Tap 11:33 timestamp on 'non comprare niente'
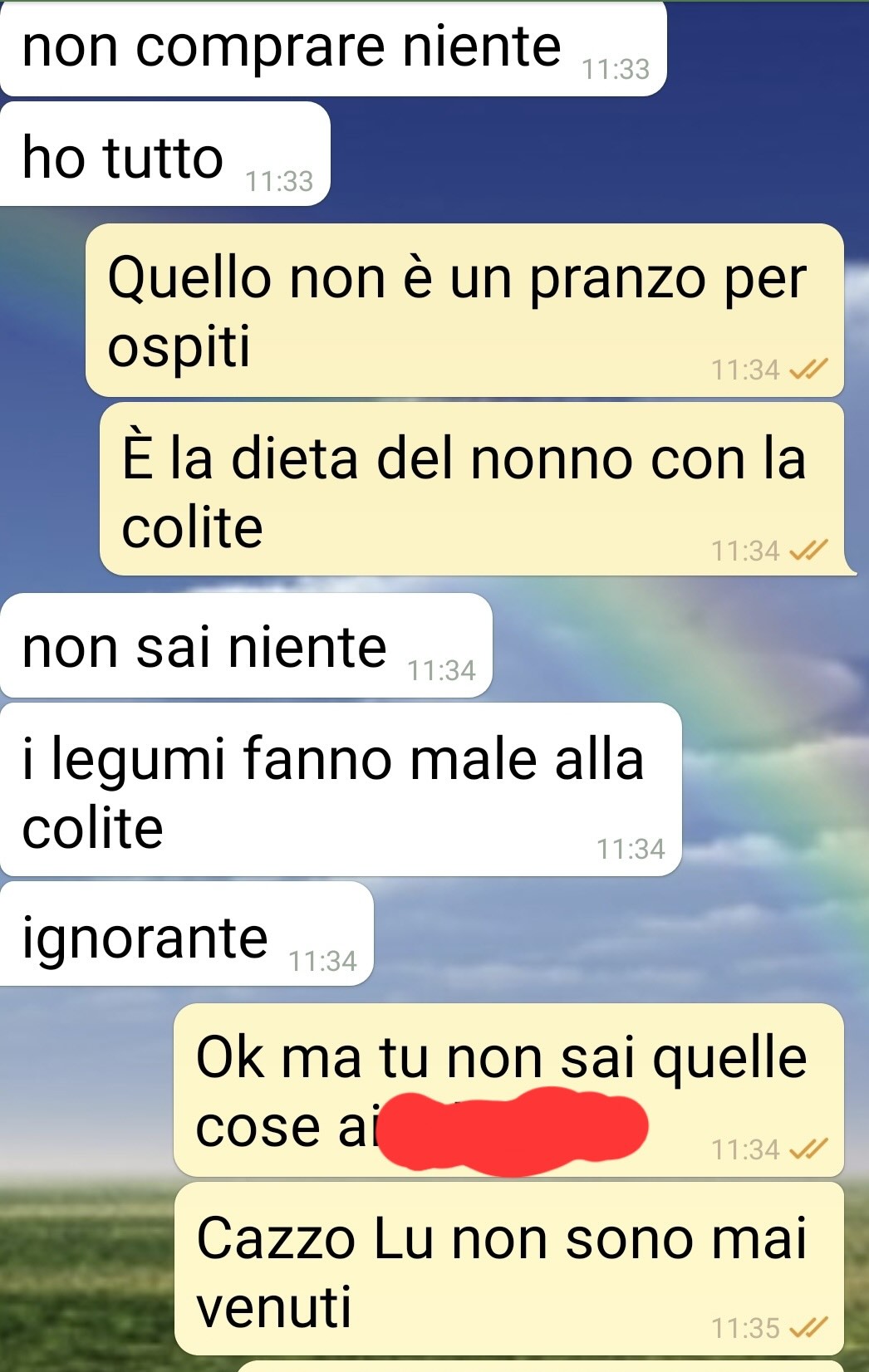This screenshot has width=869, height=1372. point(616,69)
